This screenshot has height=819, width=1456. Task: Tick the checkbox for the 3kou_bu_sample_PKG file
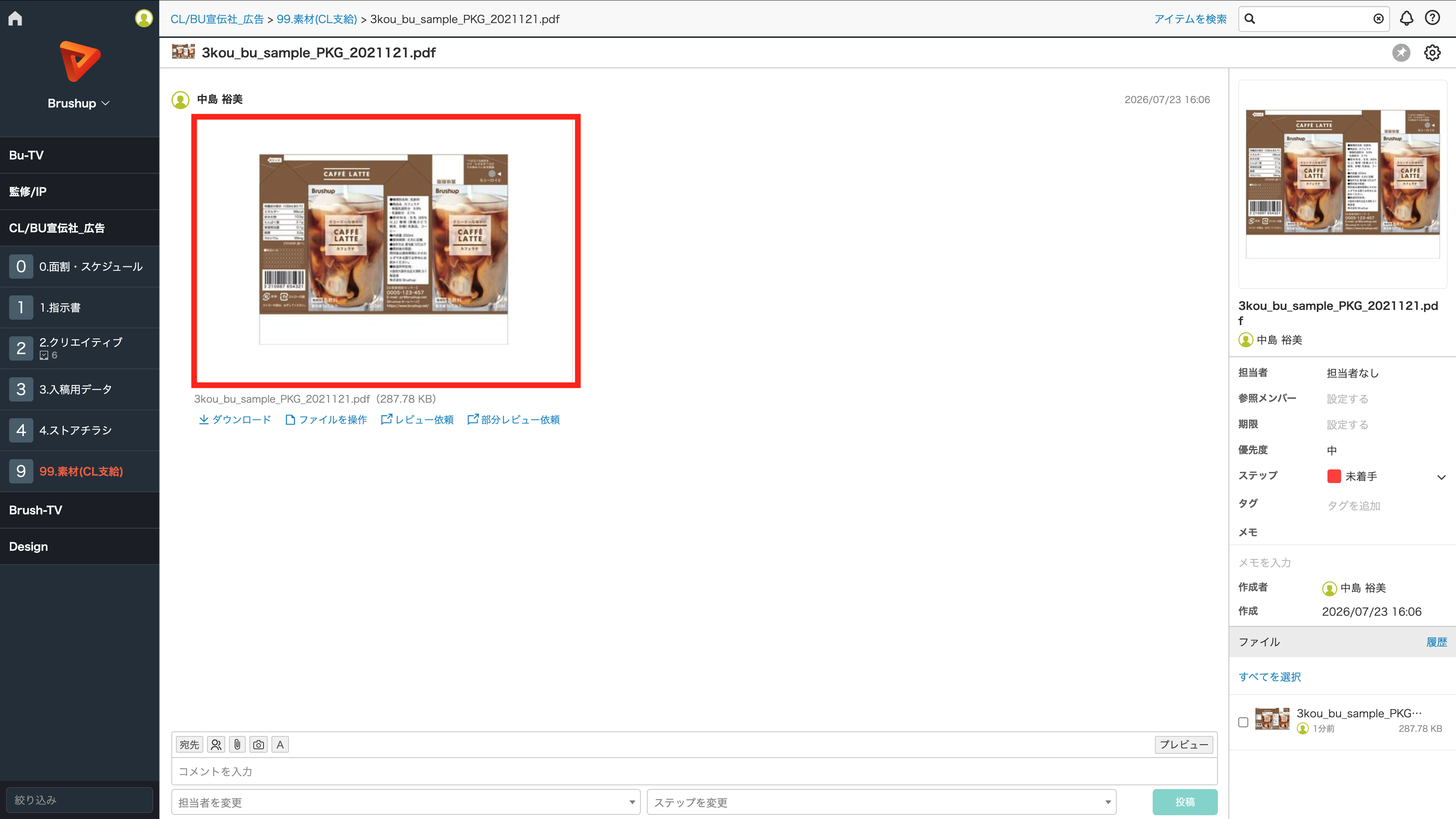click(1243, 722)
